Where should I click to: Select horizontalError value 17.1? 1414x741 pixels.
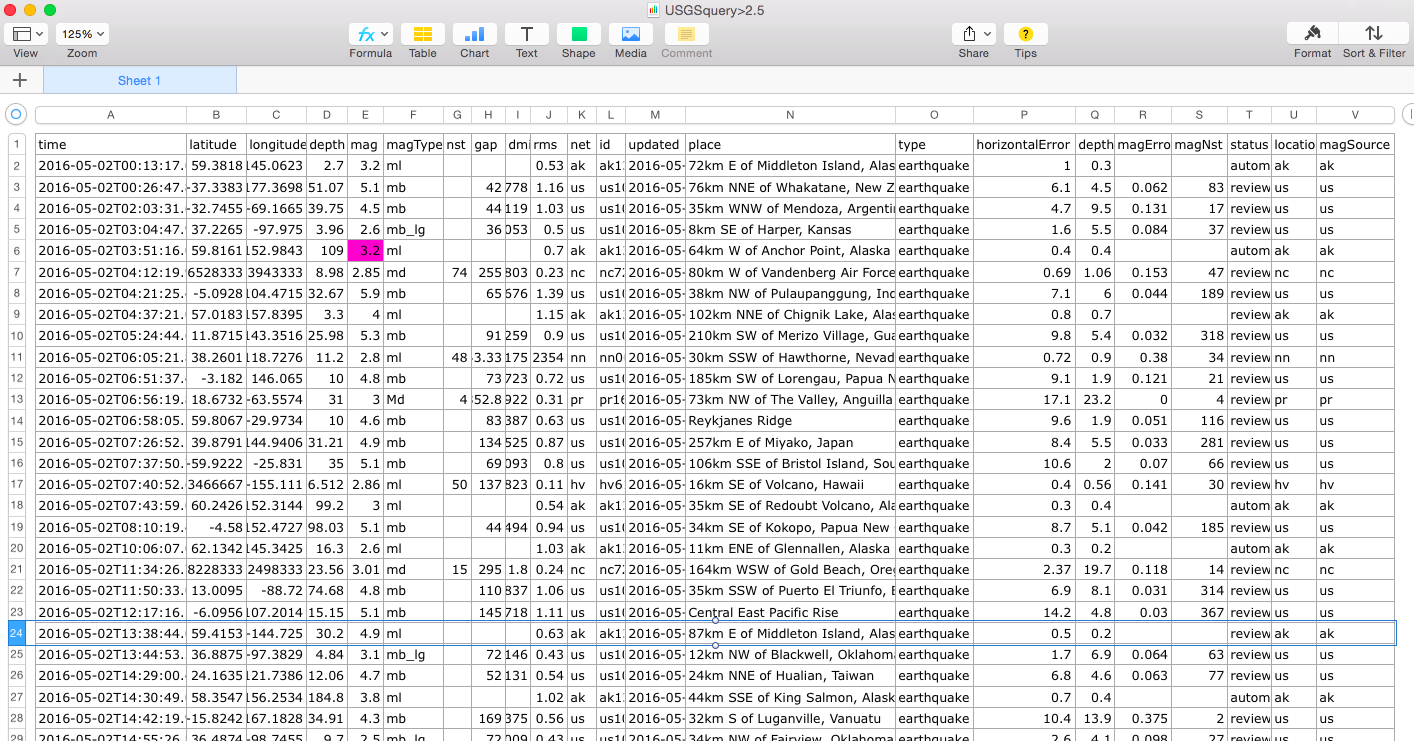(x=1024, y=400)
